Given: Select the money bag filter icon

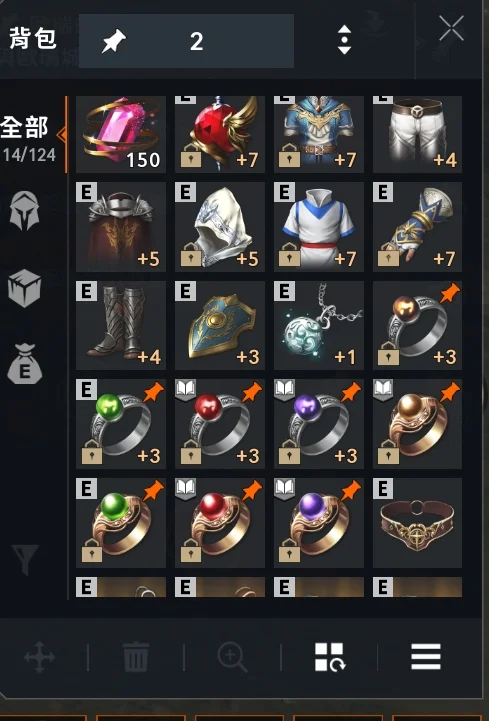Looking at the screenshot, I should click(24, 364).
